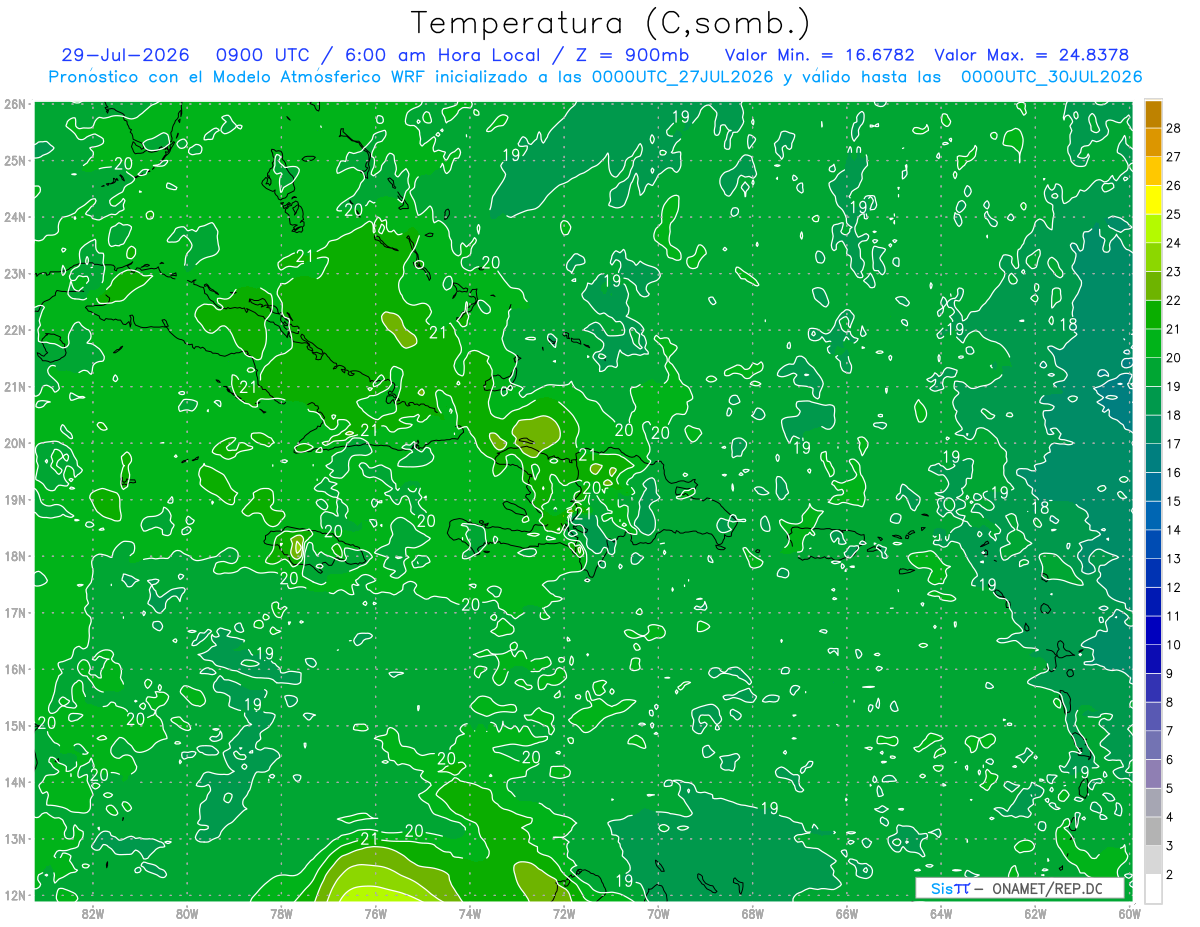Click the color scale label "28"
Image resolution: width=1200 pixels, height=927 pixels.
coord(1174,129)
